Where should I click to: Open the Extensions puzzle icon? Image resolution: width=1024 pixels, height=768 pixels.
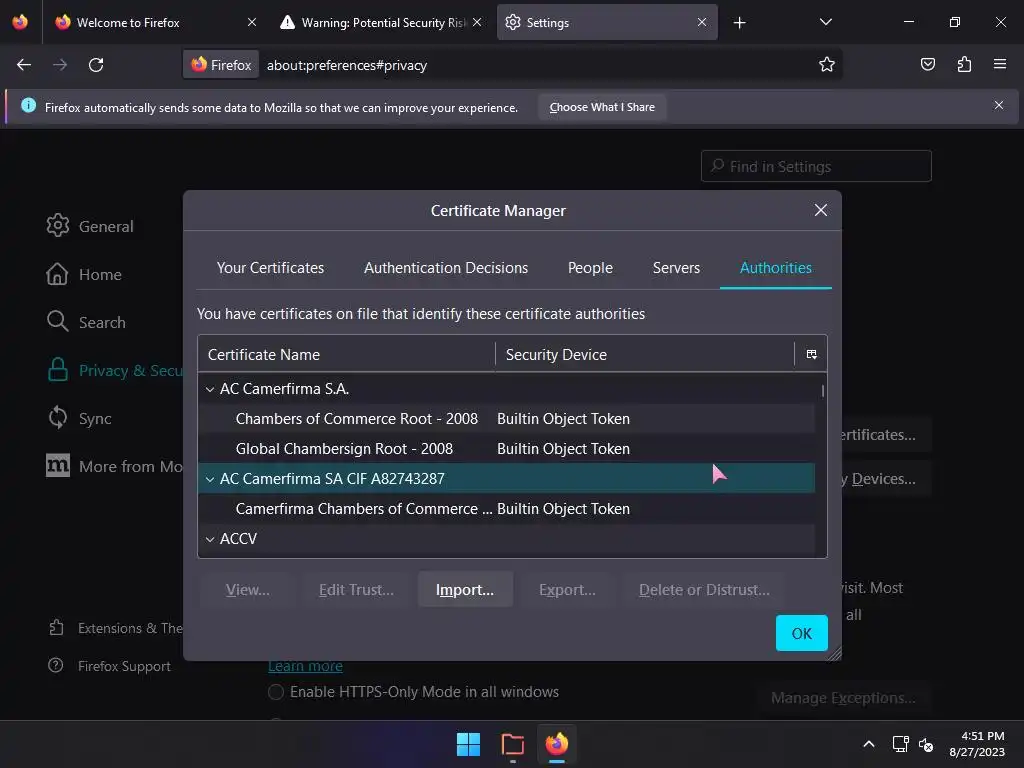[964, 64]
